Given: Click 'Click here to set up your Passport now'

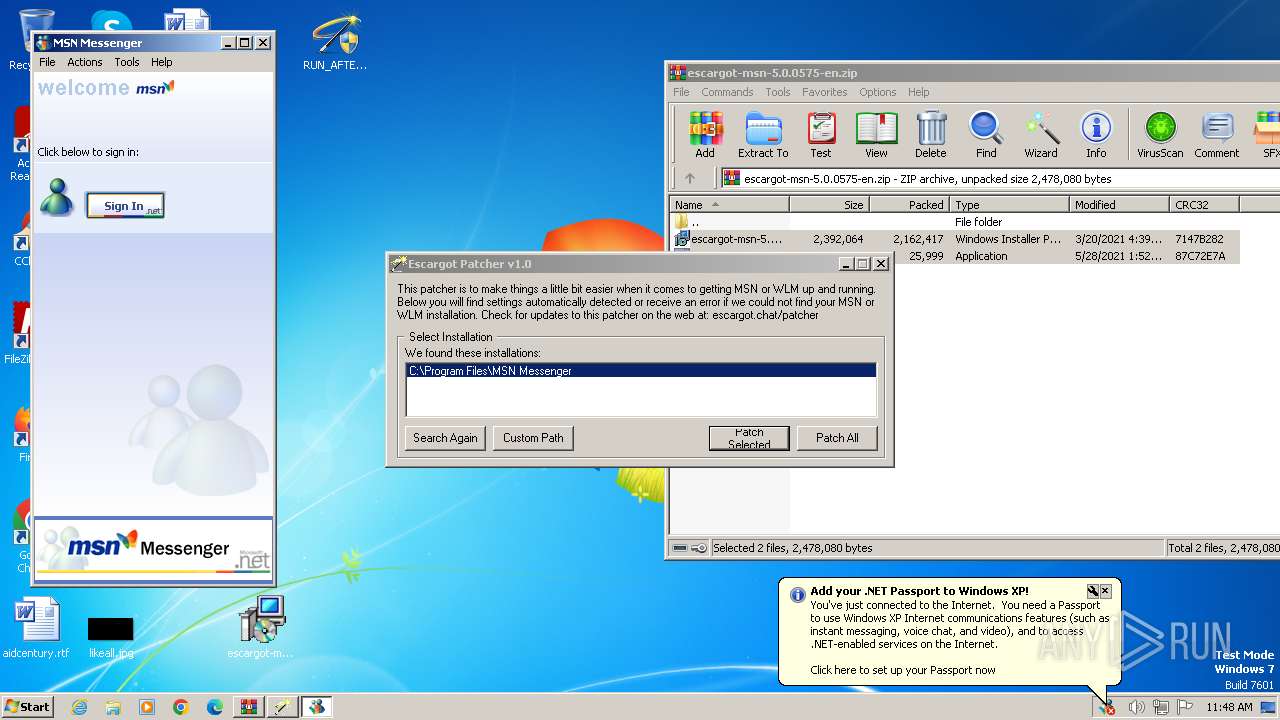Looking at the screenshot, I should [x=903, y=670].
